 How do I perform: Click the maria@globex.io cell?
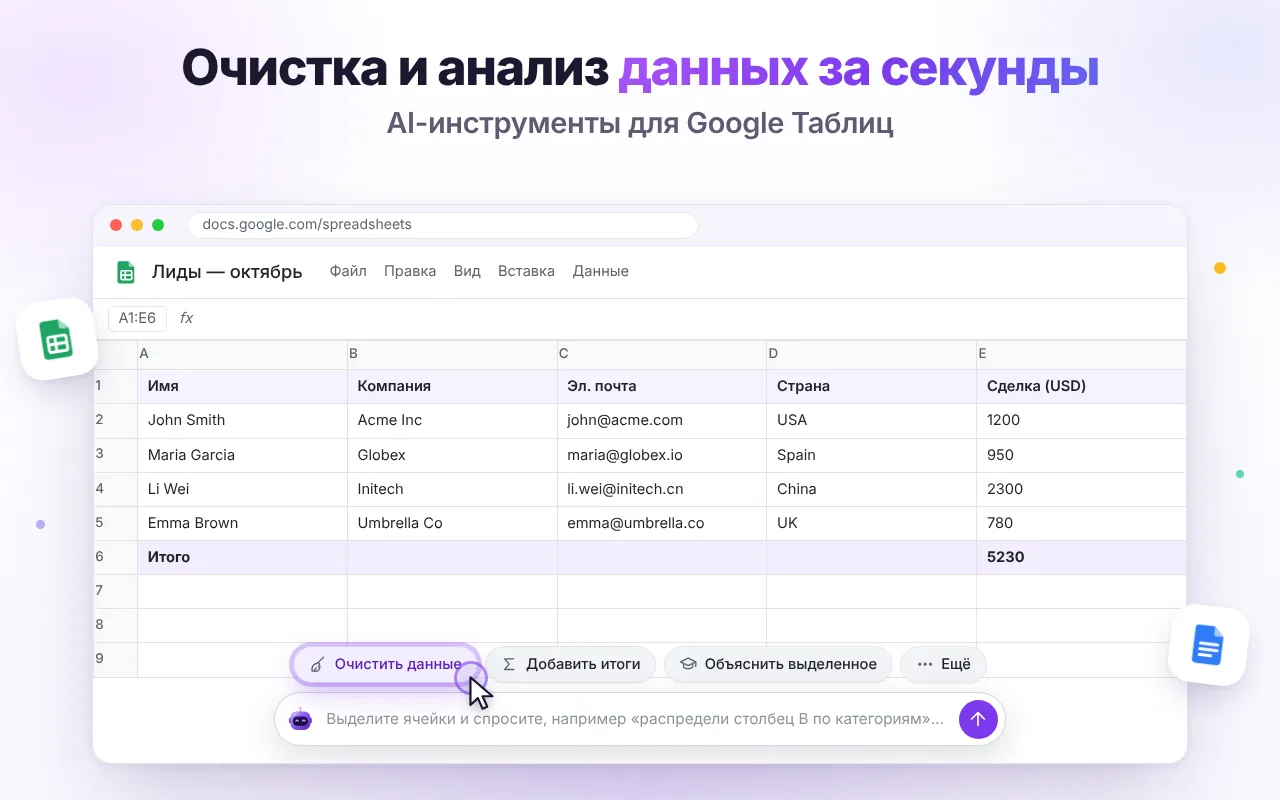click(x=662, y=455)
